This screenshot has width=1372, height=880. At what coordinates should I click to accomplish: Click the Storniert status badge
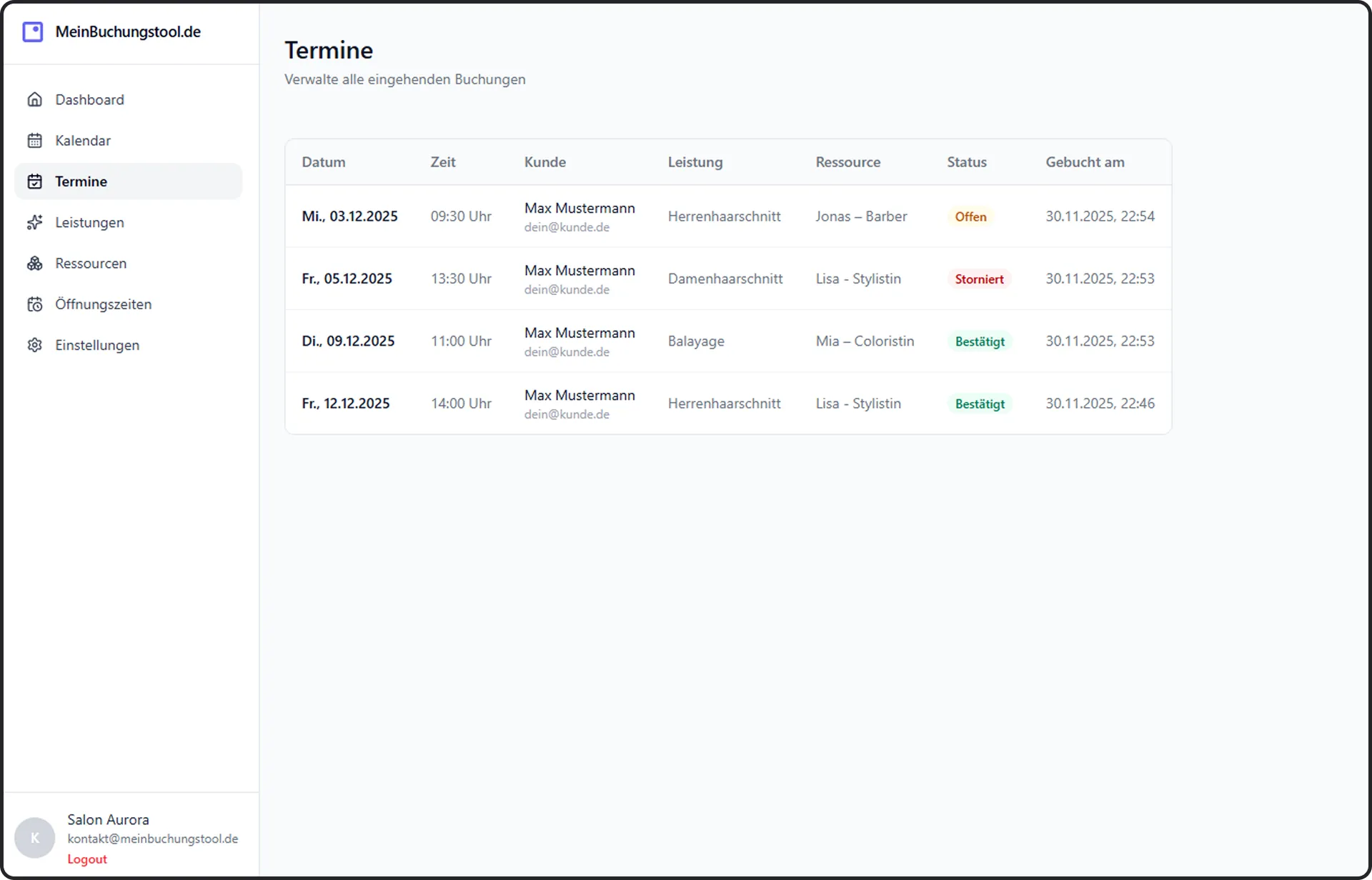[x=978, y=279]
